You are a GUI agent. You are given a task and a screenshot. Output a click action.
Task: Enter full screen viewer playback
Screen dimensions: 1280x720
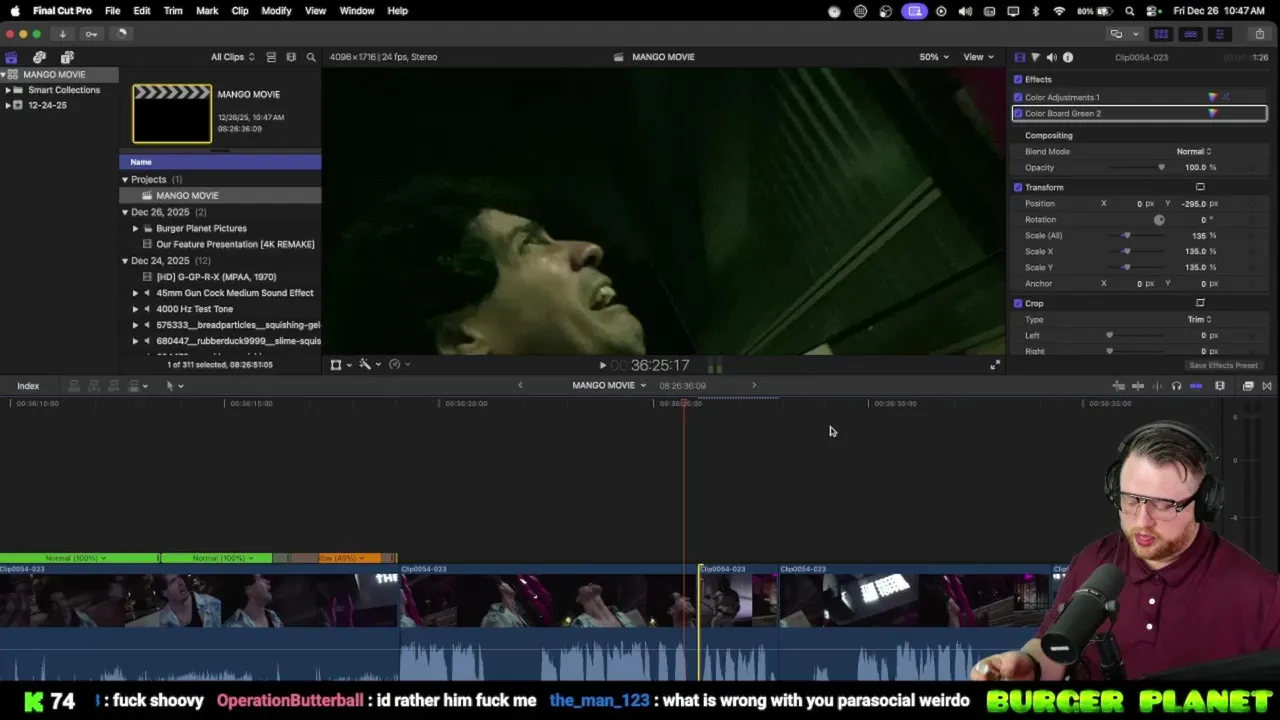click(x=994, y=365)
